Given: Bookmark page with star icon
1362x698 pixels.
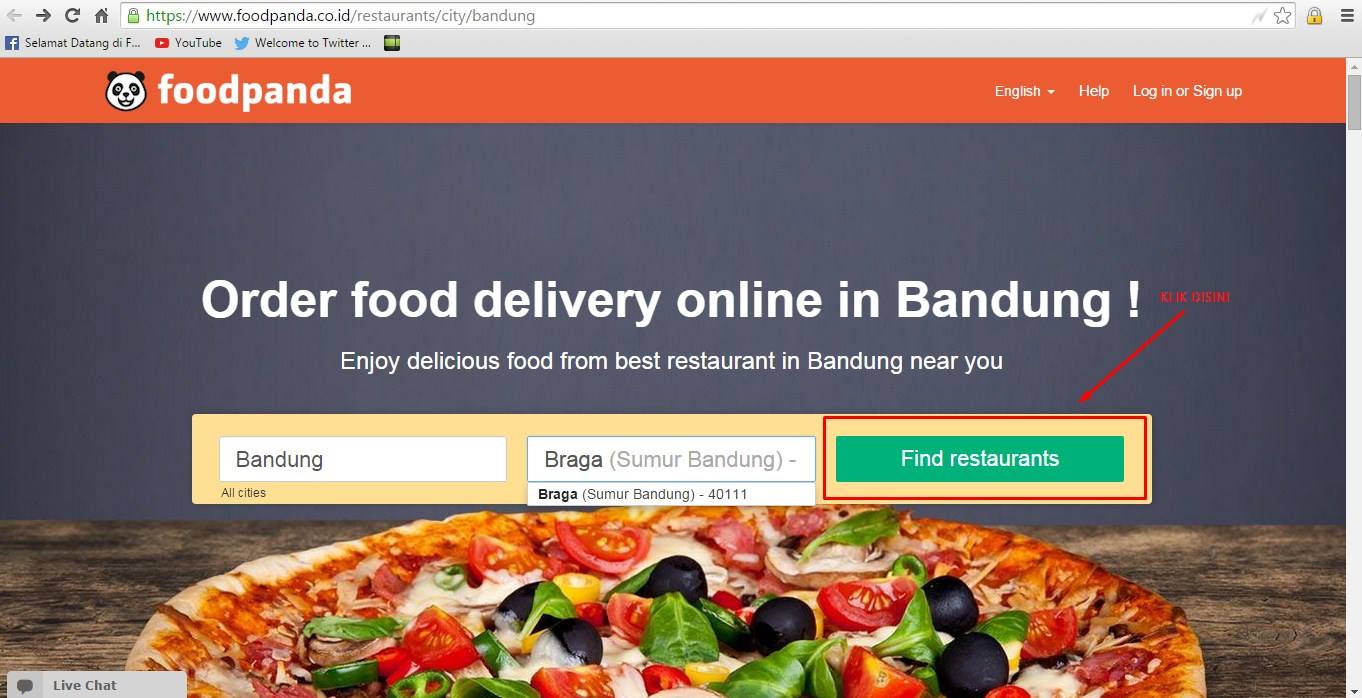Looking at the screenshot, I should point(1283,16).
